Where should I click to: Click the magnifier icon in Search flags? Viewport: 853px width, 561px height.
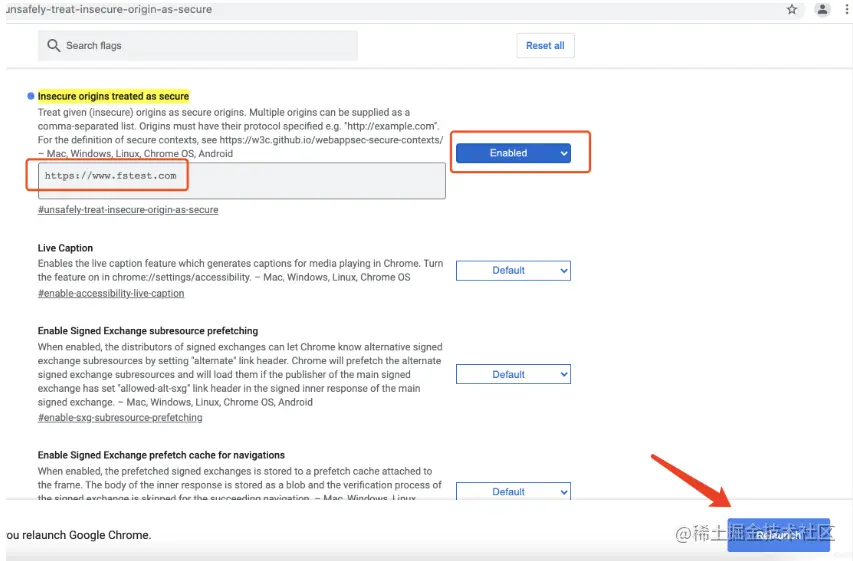coord(53,45)
